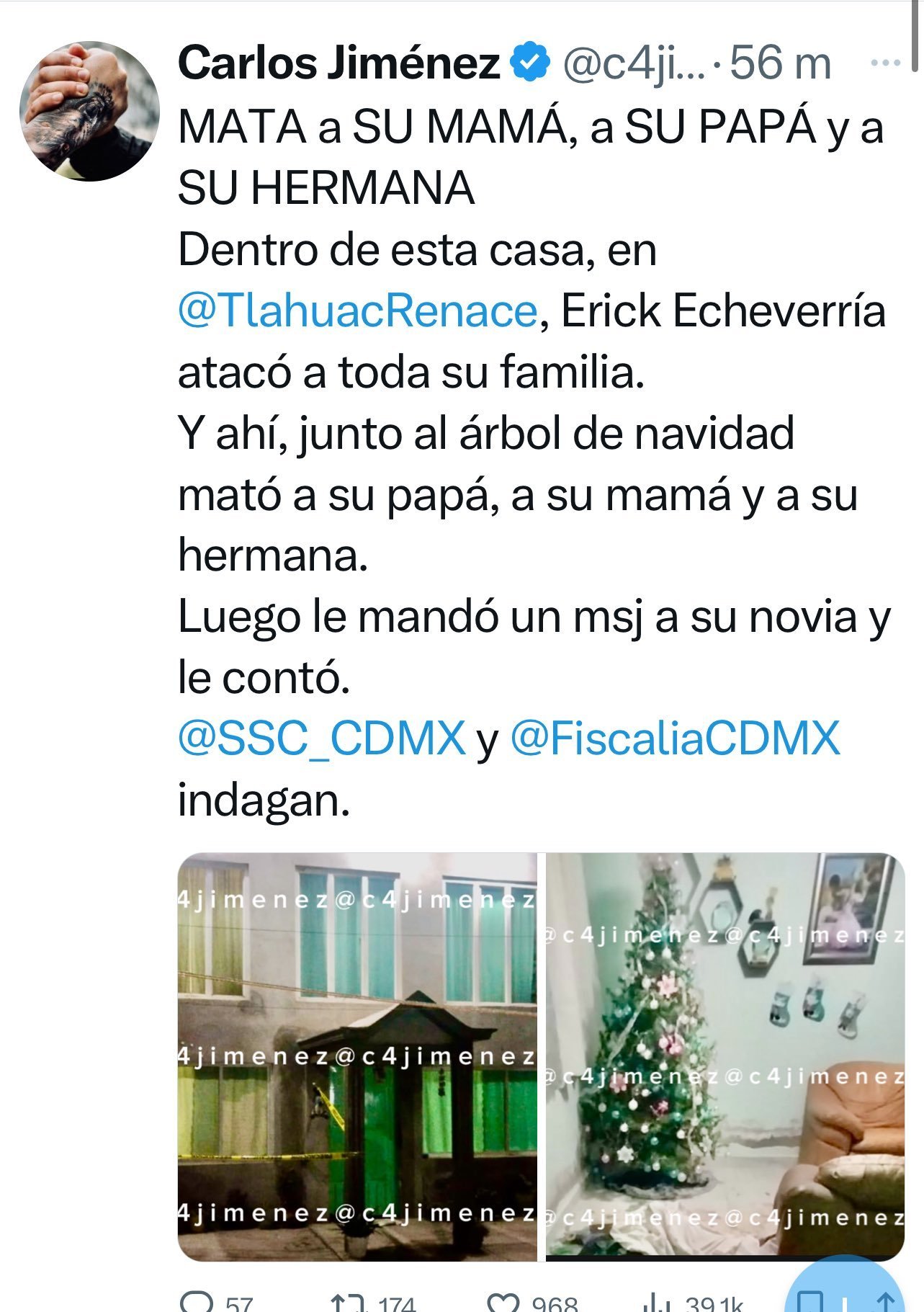This screenshot has height=1312, width=924.
Task: Tap the retweet arrows icon
Action: point(349,1302)
